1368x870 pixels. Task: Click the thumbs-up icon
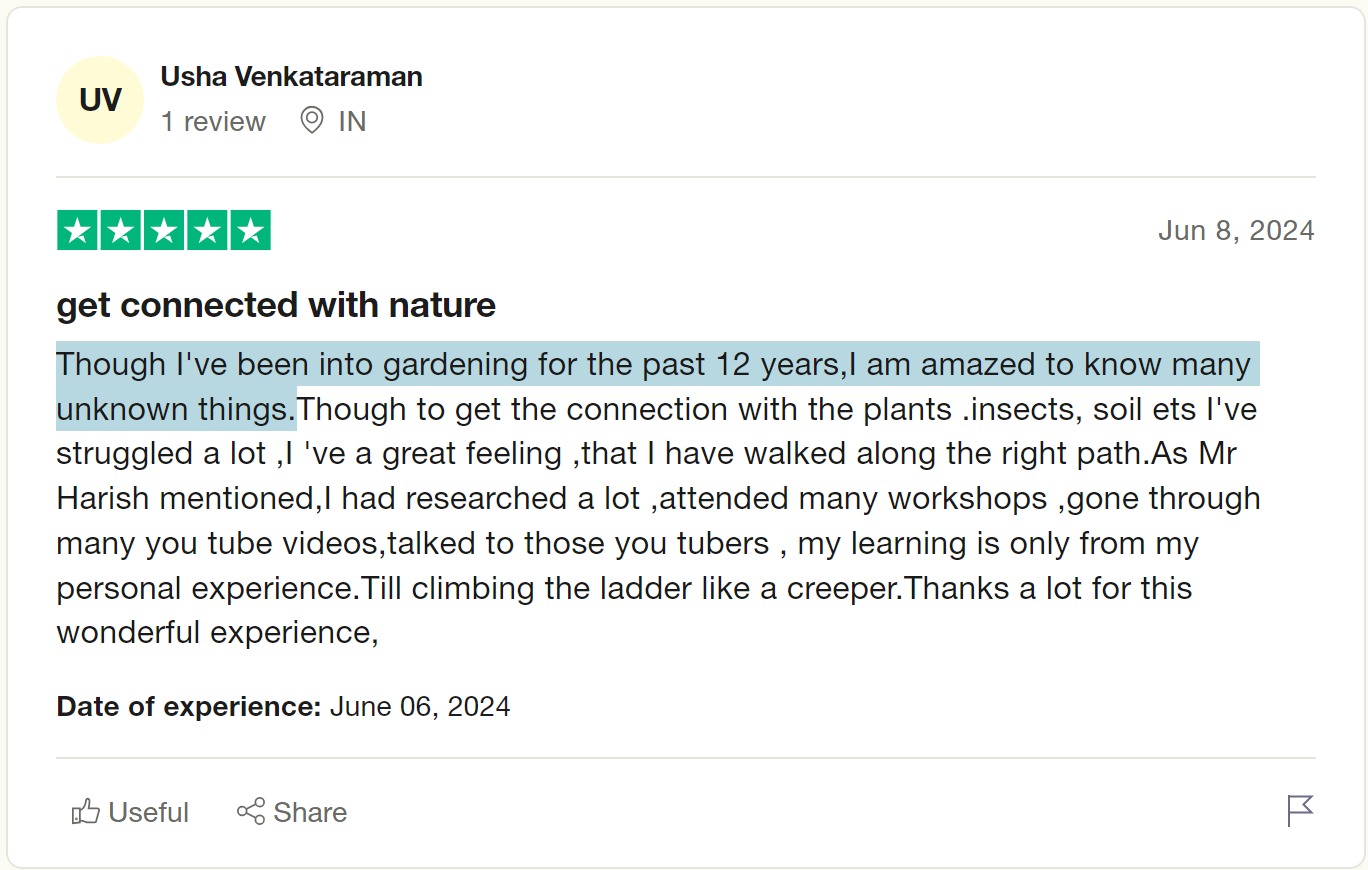86,812
